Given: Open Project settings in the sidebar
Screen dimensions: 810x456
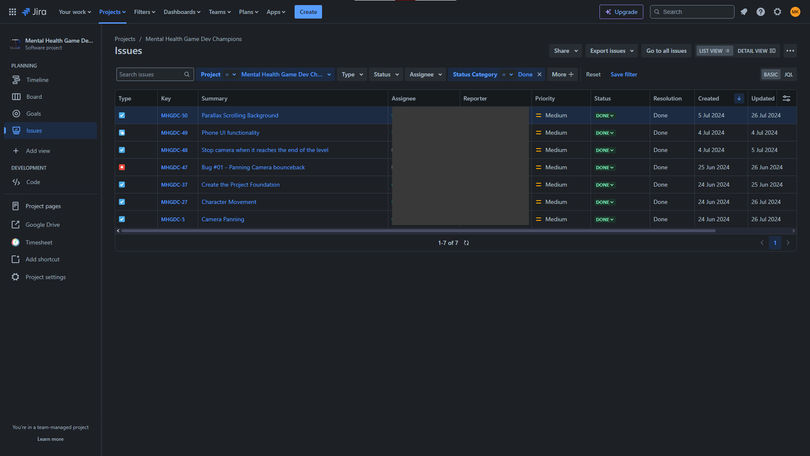Looking at the screenshot, I should point(51,277).
